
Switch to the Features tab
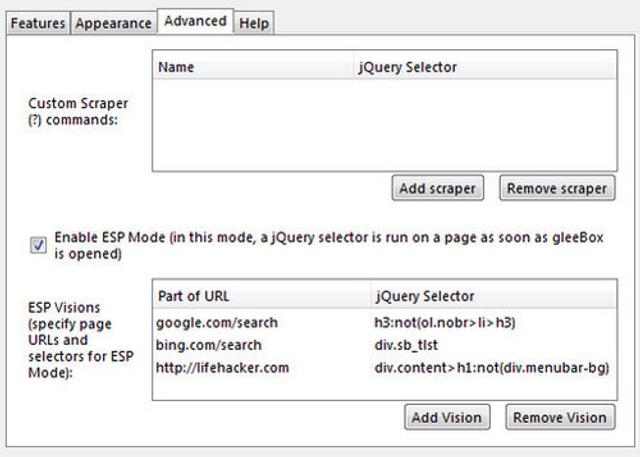39,23
